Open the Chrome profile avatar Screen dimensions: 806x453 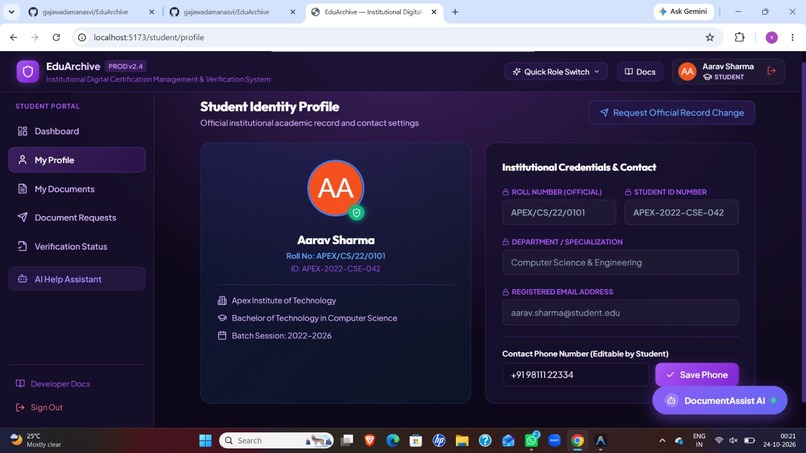(x=772, y=37)
